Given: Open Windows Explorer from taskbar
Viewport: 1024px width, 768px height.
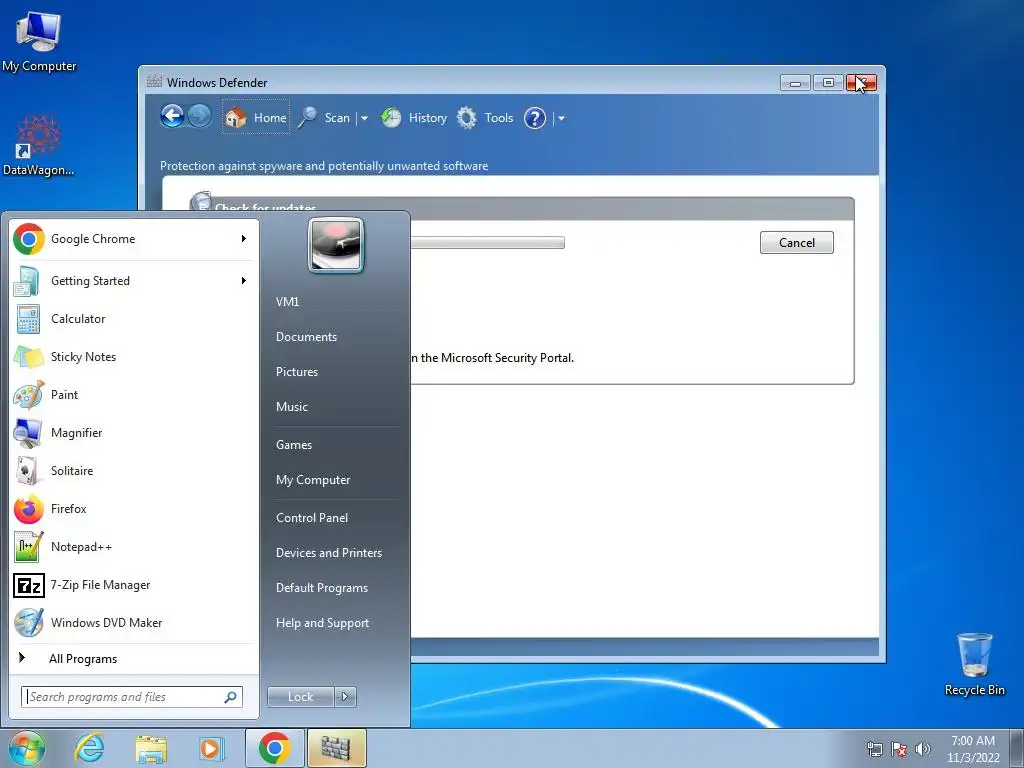Looking at the screenshot, I should (151, 748).
